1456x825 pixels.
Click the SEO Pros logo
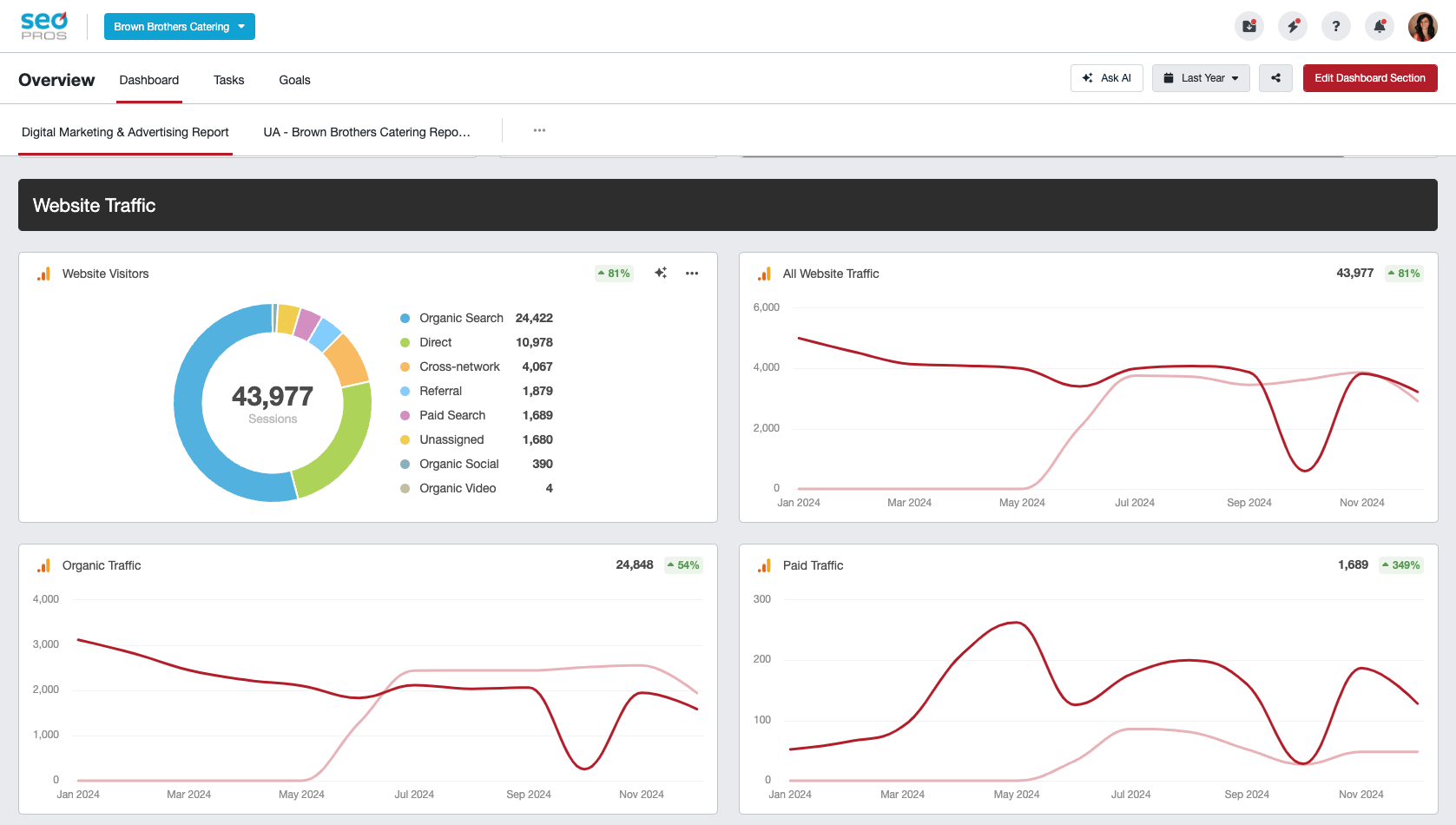(x=44, y=26)
